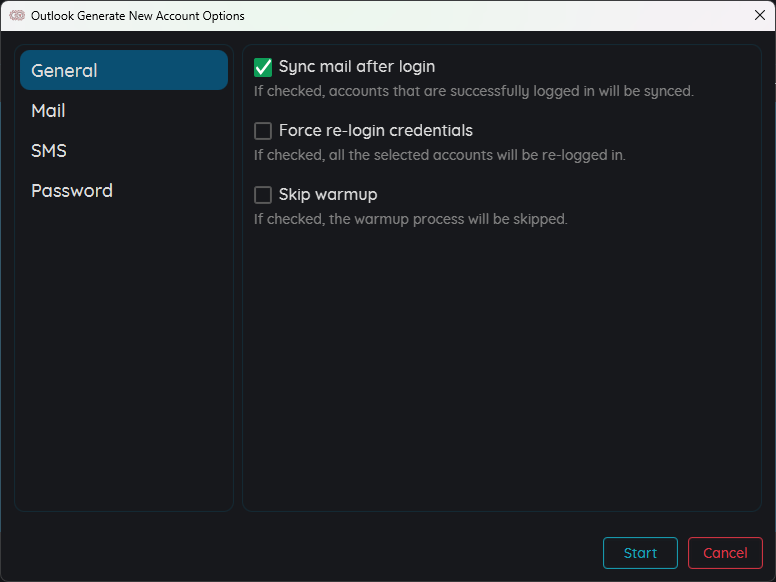776x582 pixels.
Task: Enable the Force re-login credentials checkbox
Action: tap(263, 131)
